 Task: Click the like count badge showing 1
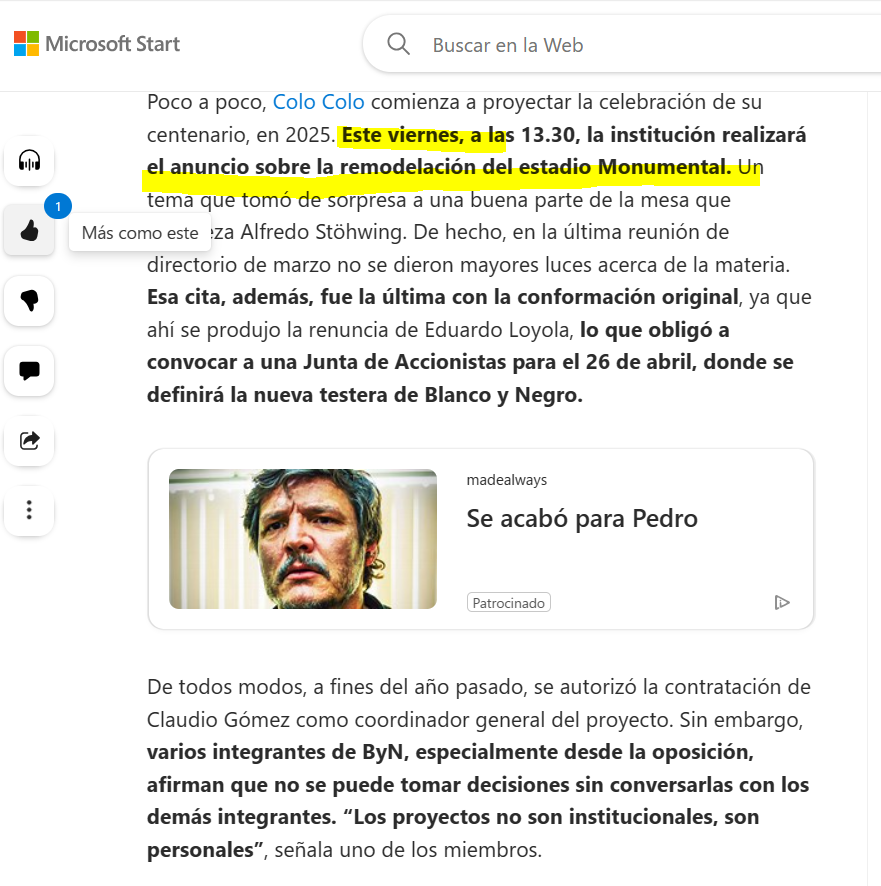(58, 206)
